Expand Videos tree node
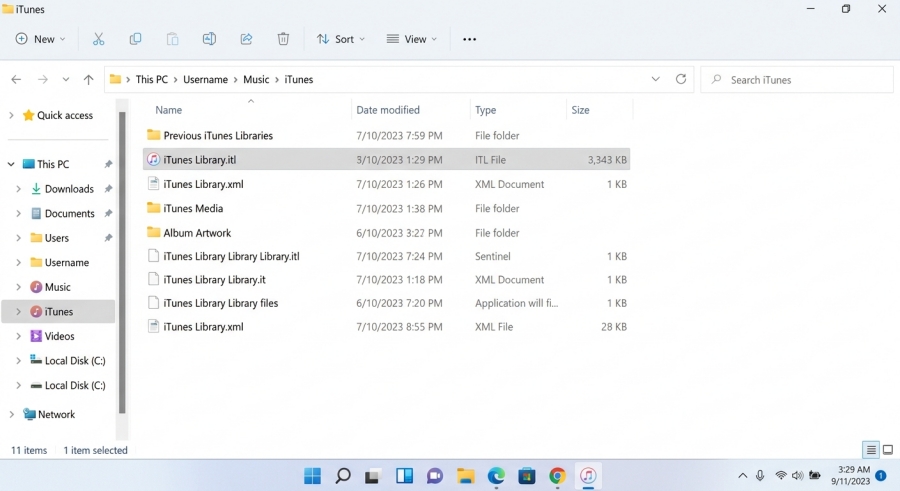The width and height of the screenshot is (900, 491). coord(18,336)
